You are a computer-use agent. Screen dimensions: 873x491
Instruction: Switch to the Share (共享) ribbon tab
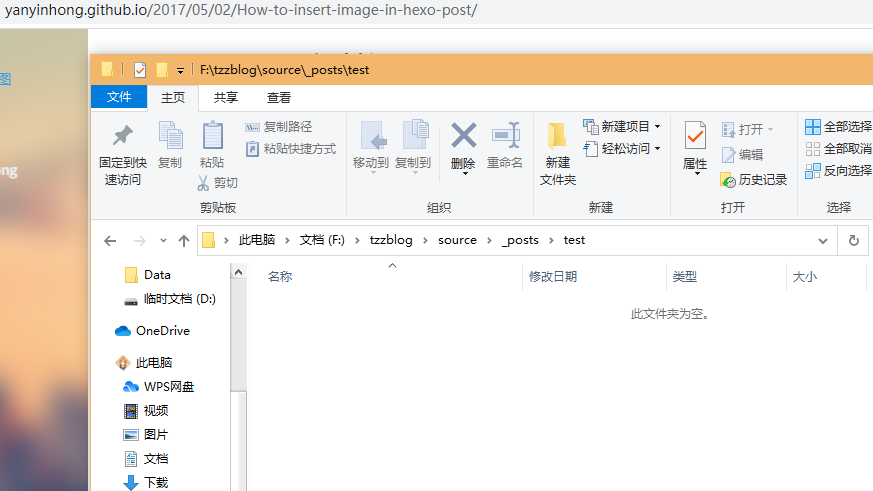pyautogui.click(x=226, y=97)
